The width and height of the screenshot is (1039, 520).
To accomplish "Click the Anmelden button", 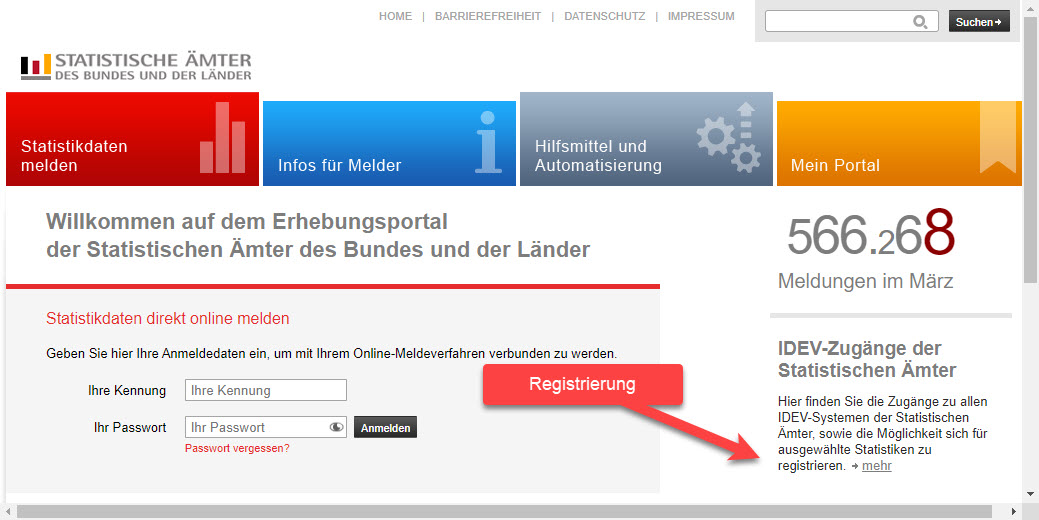I will pos(386,428).
